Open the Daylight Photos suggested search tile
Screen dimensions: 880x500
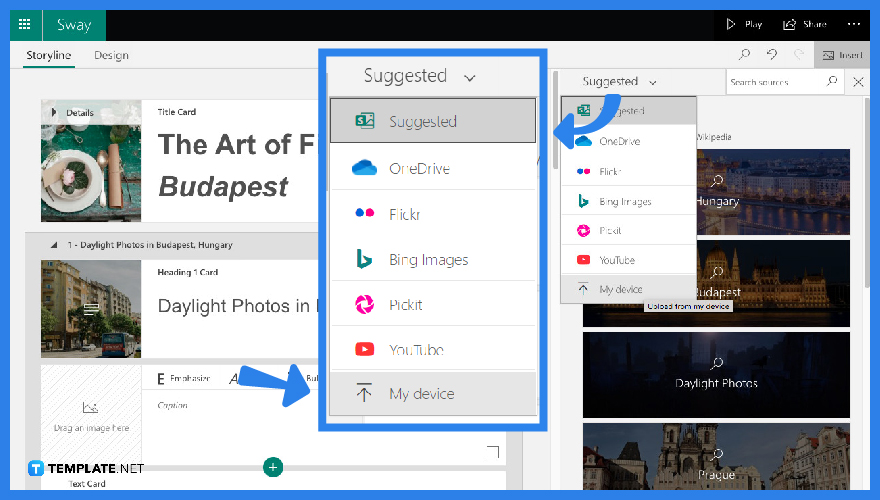pos(716,375)
